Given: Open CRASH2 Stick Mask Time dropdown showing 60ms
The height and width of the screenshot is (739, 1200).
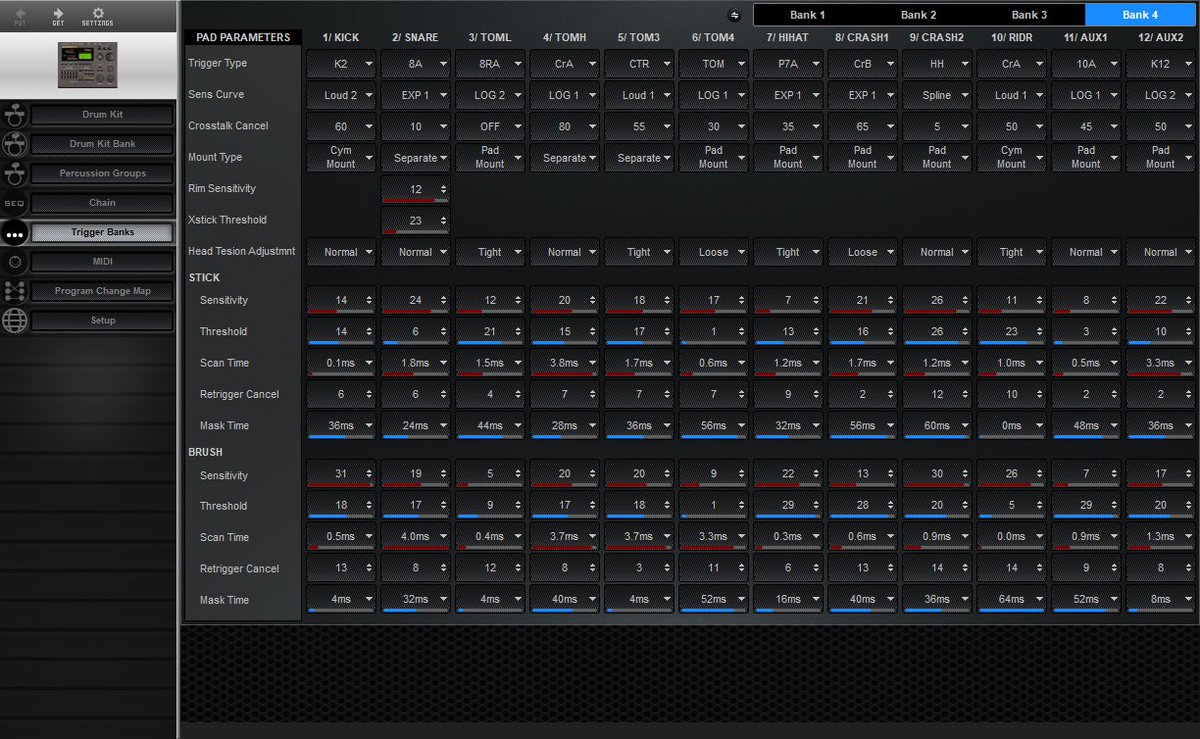Looking at the screenshot, I should point(937,426).
